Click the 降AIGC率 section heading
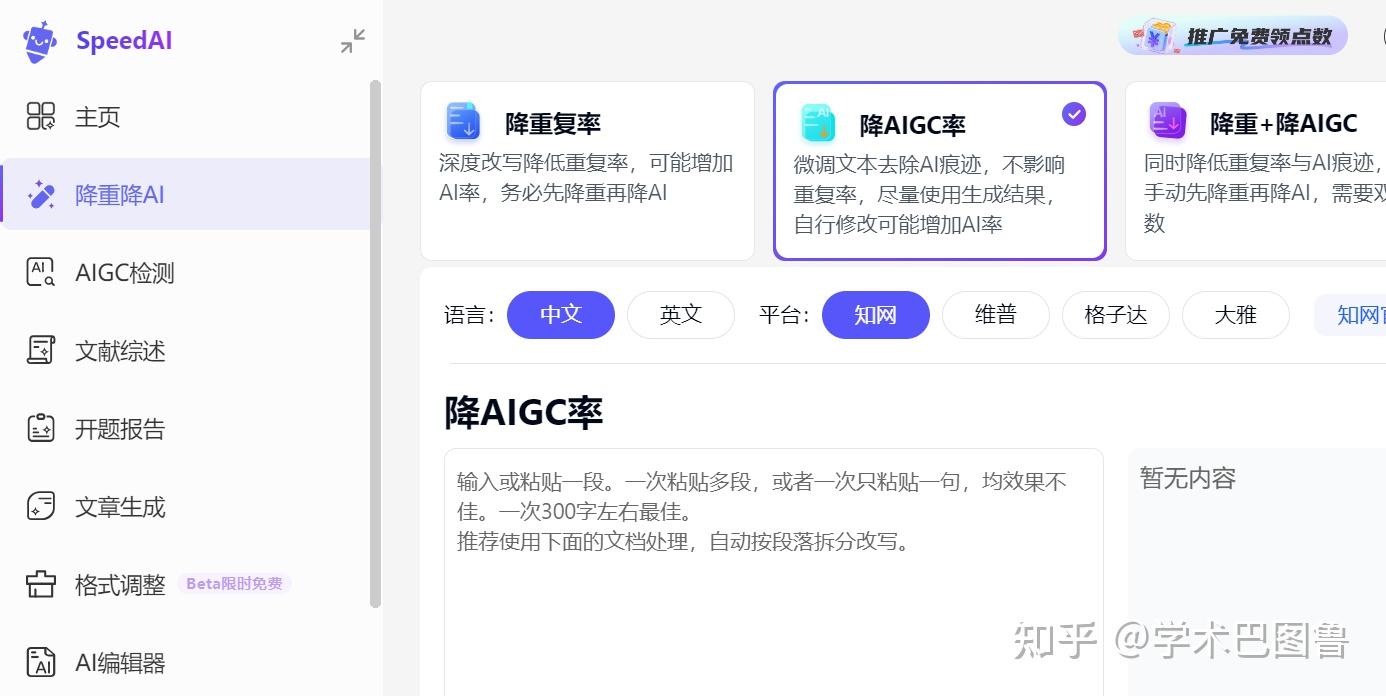Screen dimensions: 1386x696 tap(524, 411)
